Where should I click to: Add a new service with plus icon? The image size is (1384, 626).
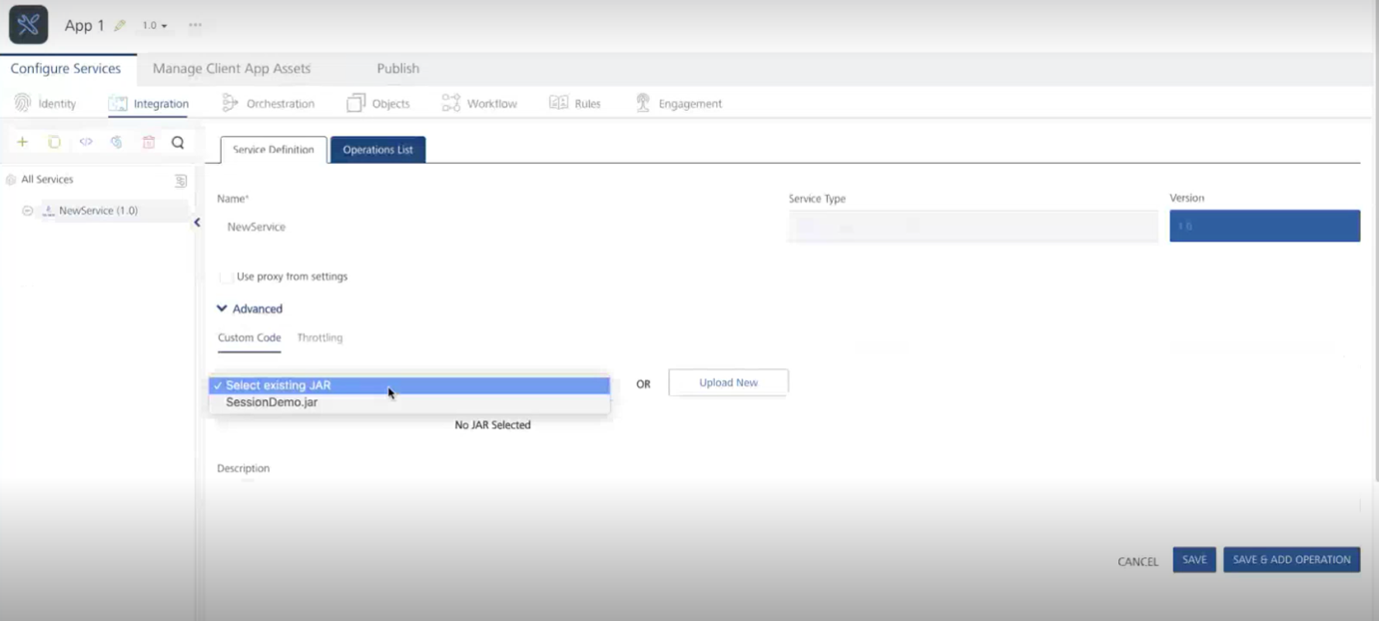(22, 143)
